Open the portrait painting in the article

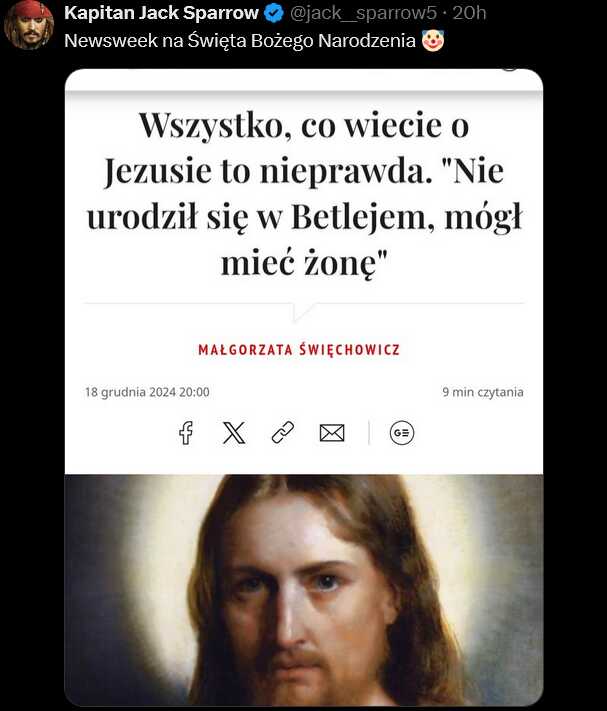click(304, 590)
